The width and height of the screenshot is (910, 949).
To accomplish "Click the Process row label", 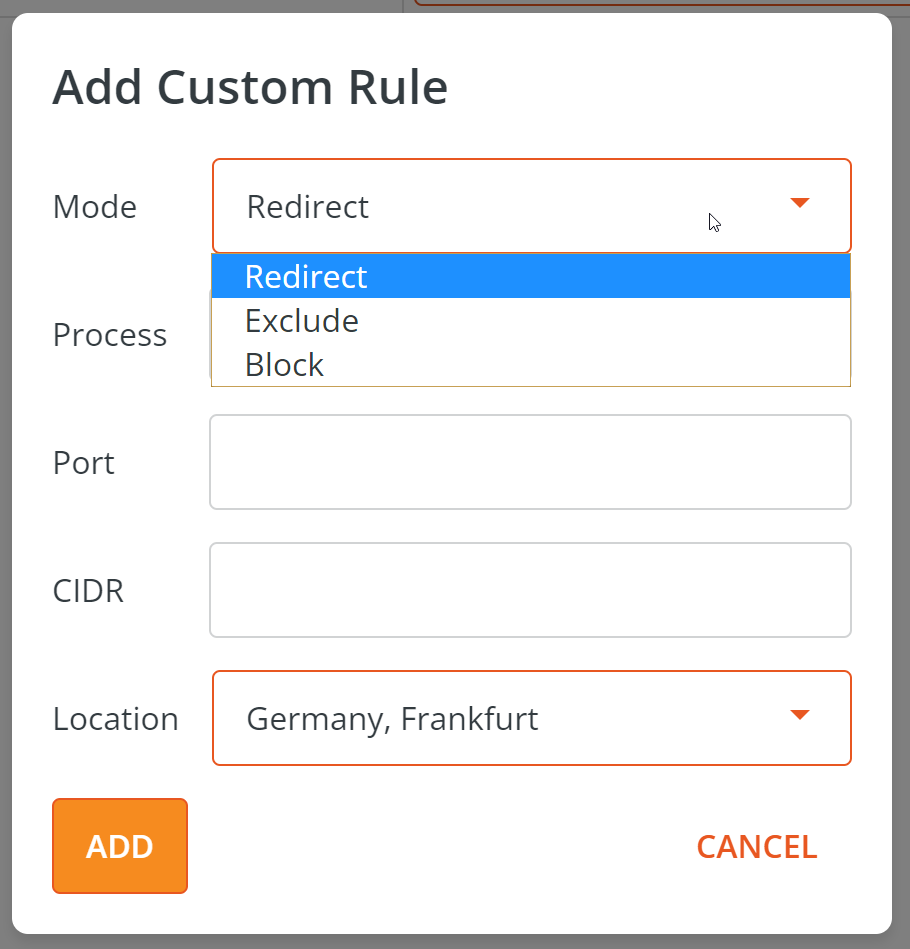I will click(x=110, y=335).
